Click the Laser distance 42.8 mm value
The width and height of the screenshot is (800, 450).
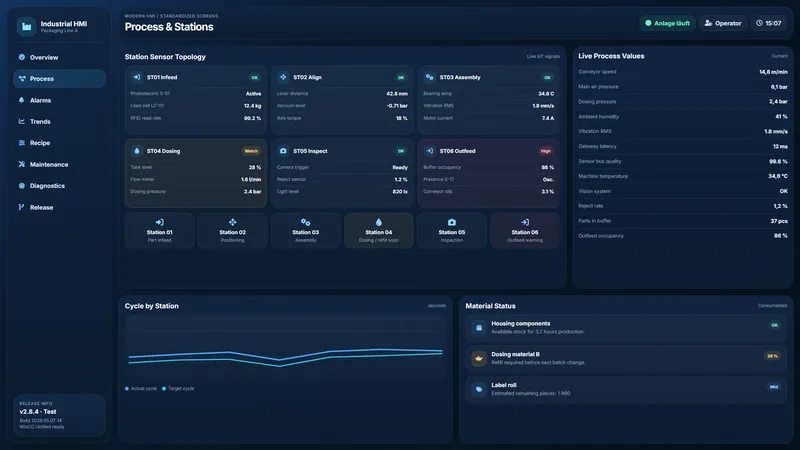(x=397, y=94)
